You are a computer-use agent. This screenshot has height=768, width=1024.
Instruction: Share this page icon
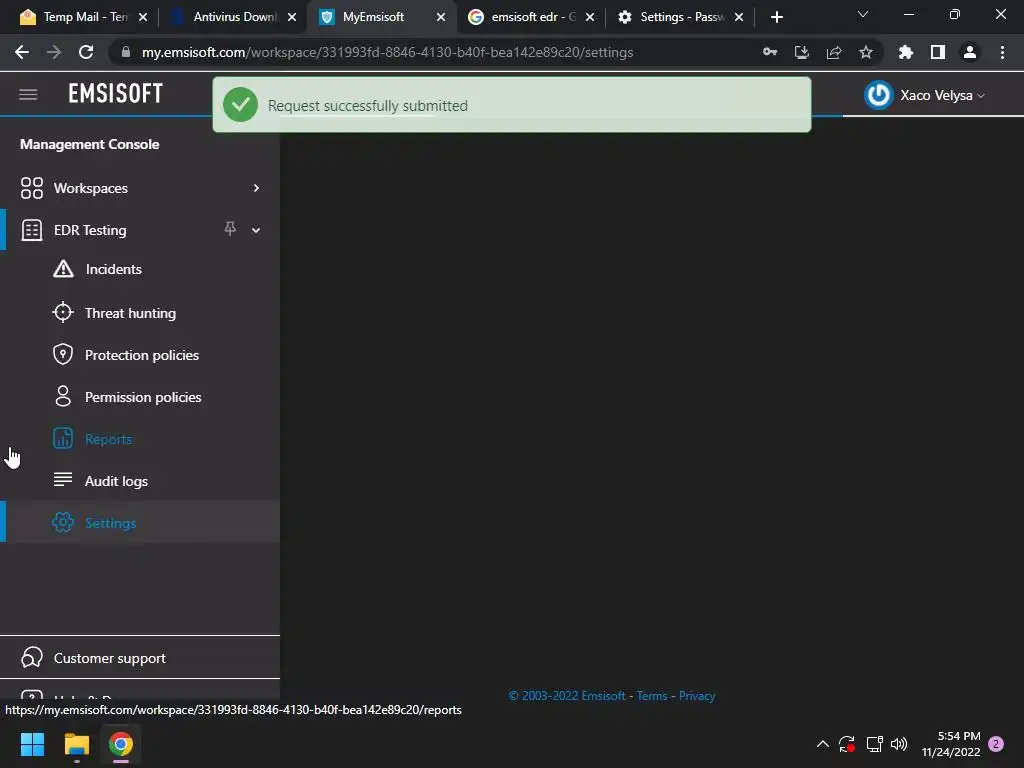pyautogui.click(x=834, y=52)
